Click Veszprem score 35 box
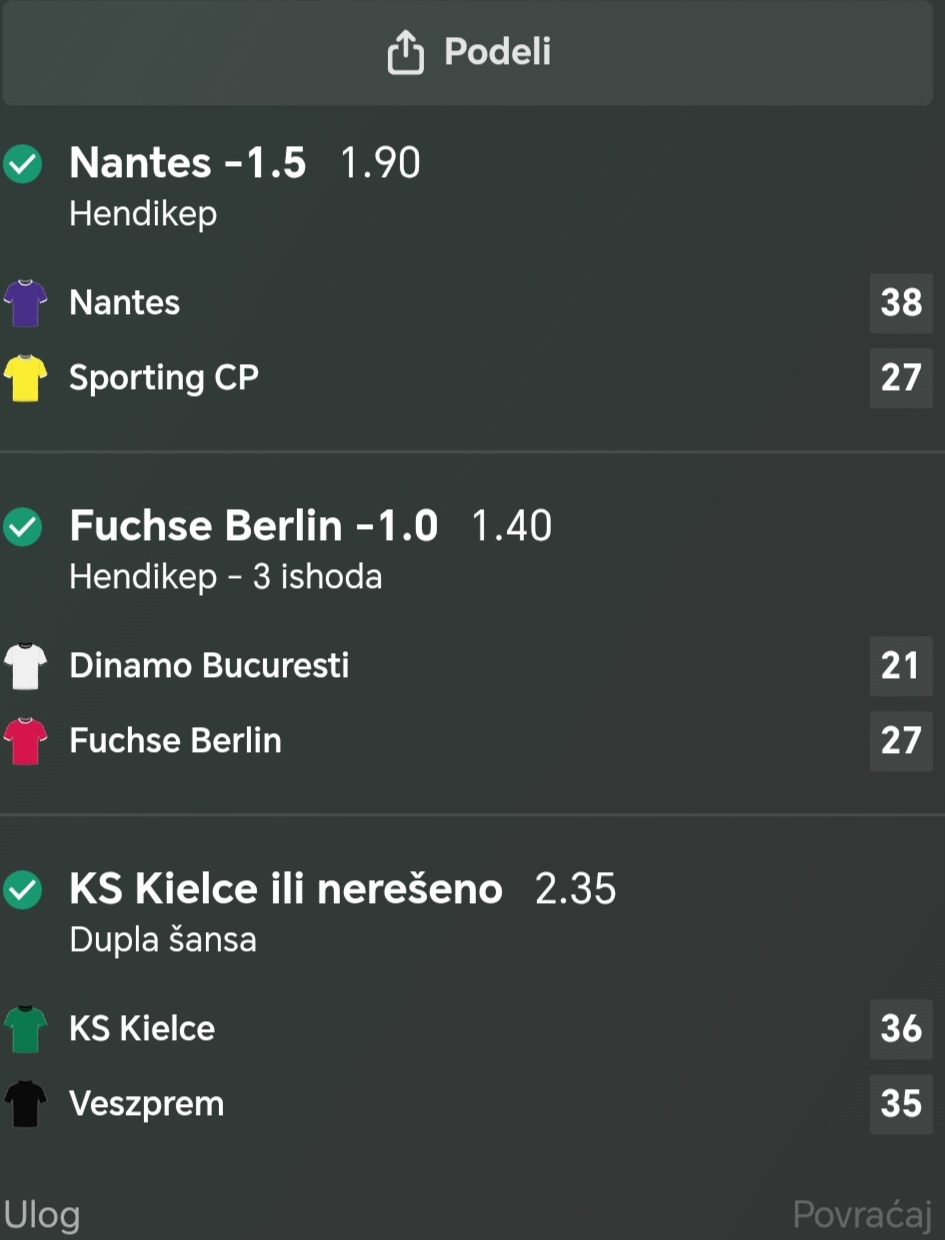Viewport: 945px width, 1240px height. 900,1104
